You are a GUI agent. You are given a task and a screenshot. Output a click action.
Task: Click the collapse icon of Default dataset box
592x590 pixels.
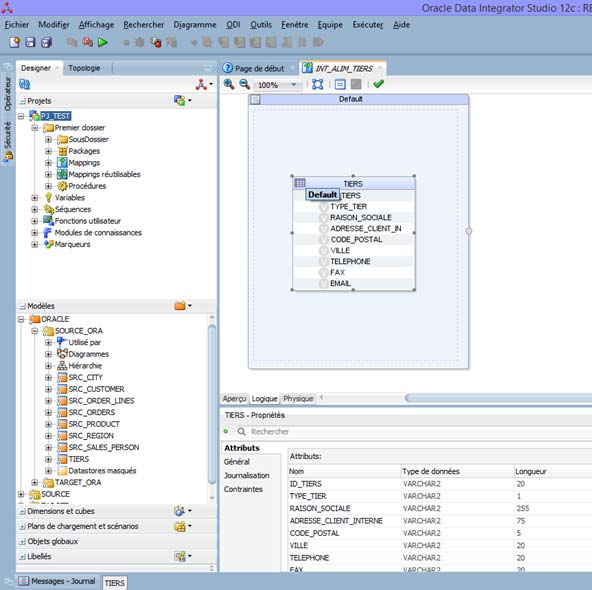tap(256, 99)
